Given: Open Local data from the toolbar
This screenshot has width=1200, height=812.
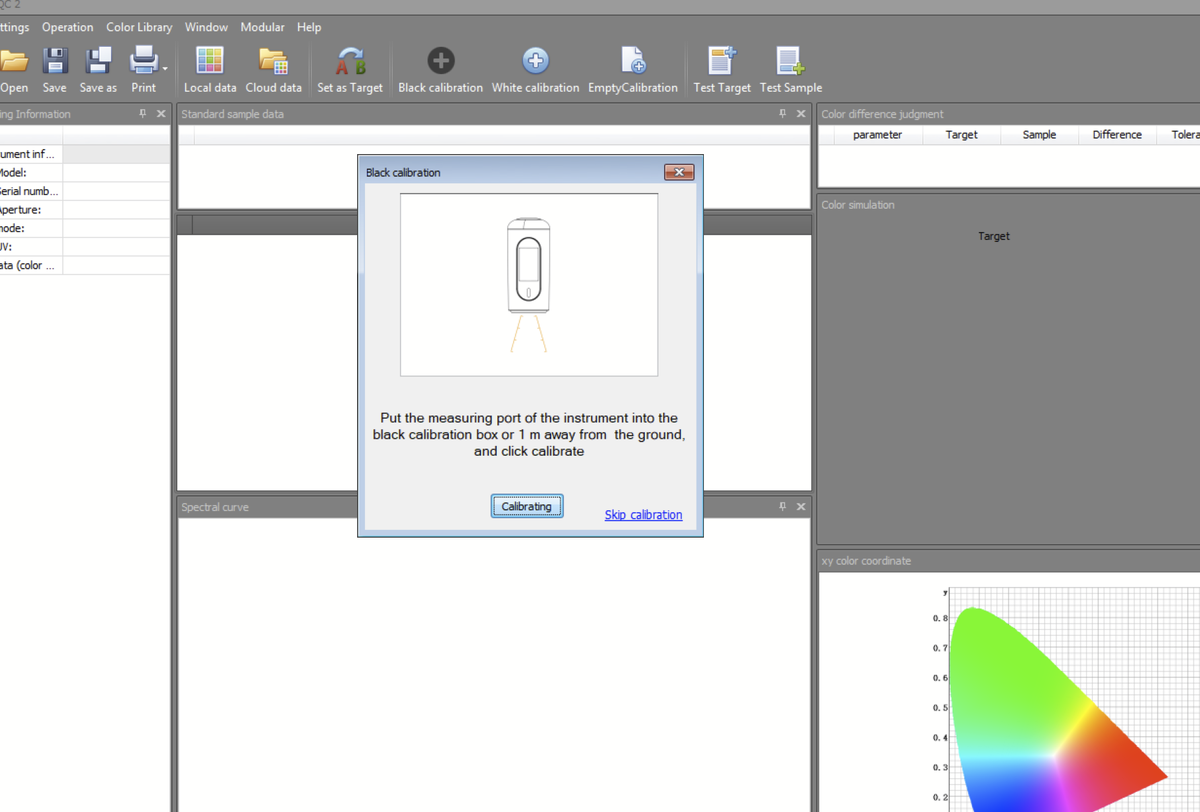Looking at the screenshot, I should [x=210, y=62].
